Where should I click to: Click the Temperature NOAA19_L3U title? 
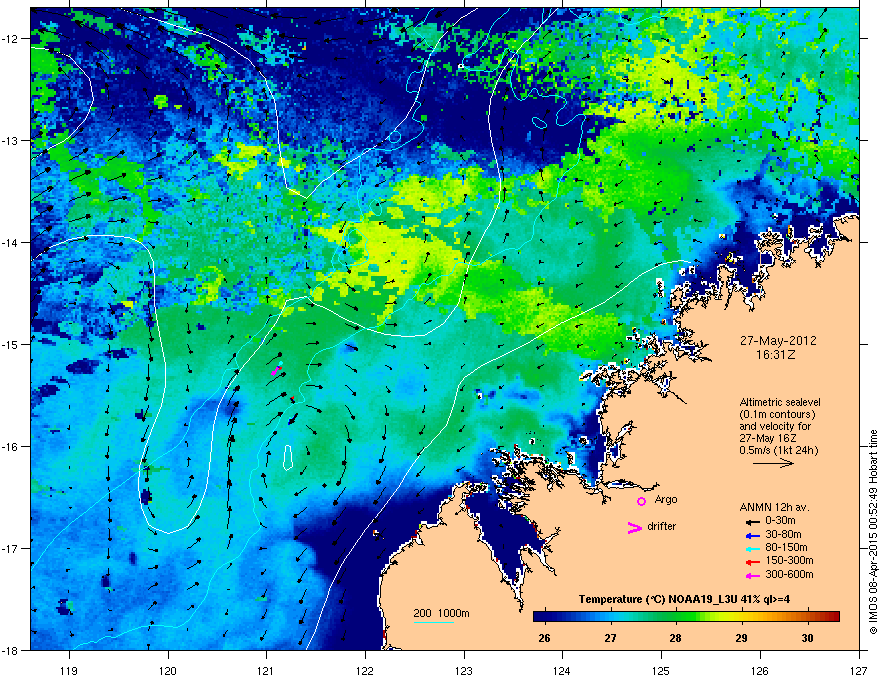684,599
